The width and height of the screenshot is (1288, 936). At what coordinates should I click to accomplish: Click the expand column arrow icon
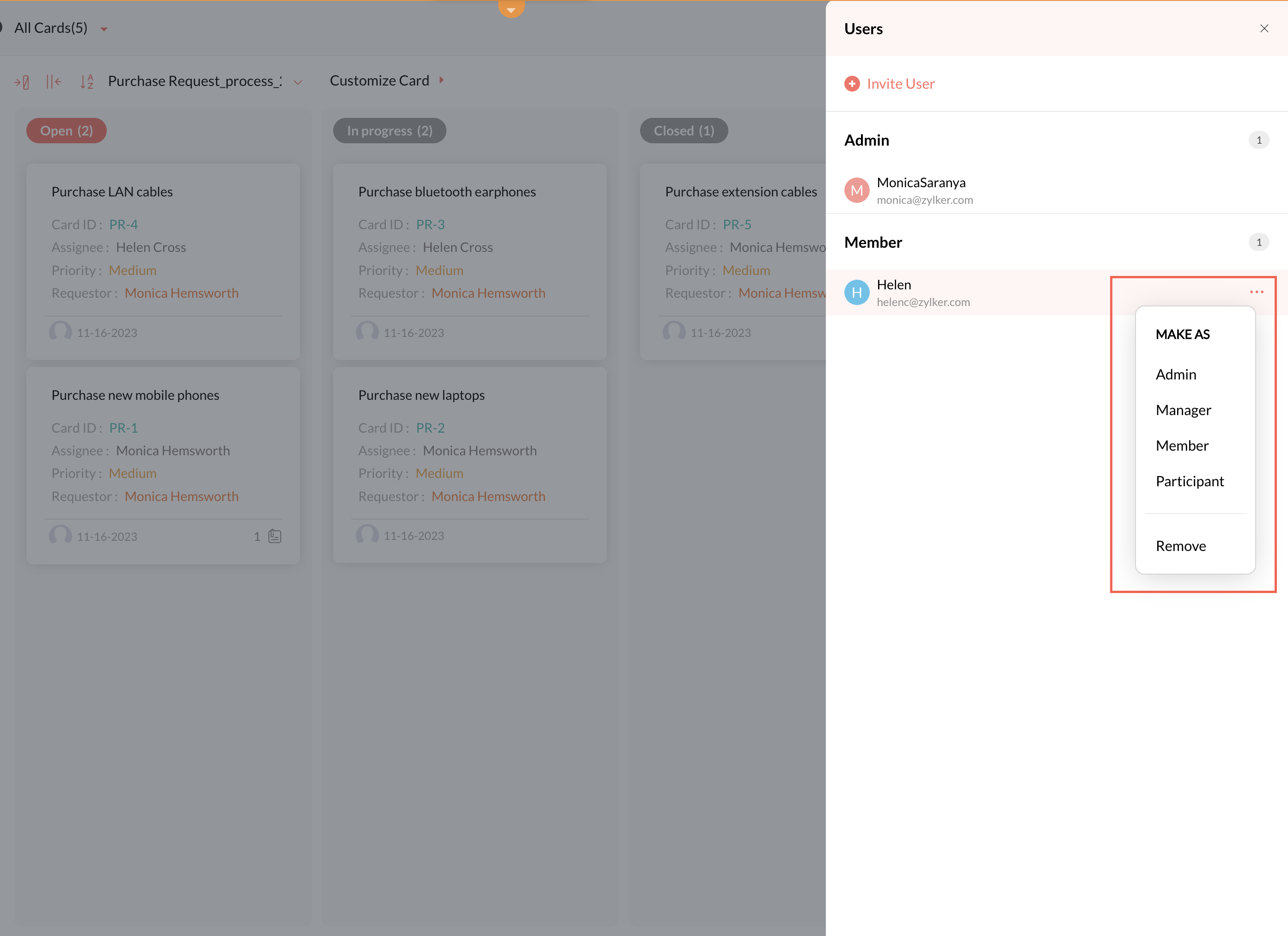coord(22,82)
